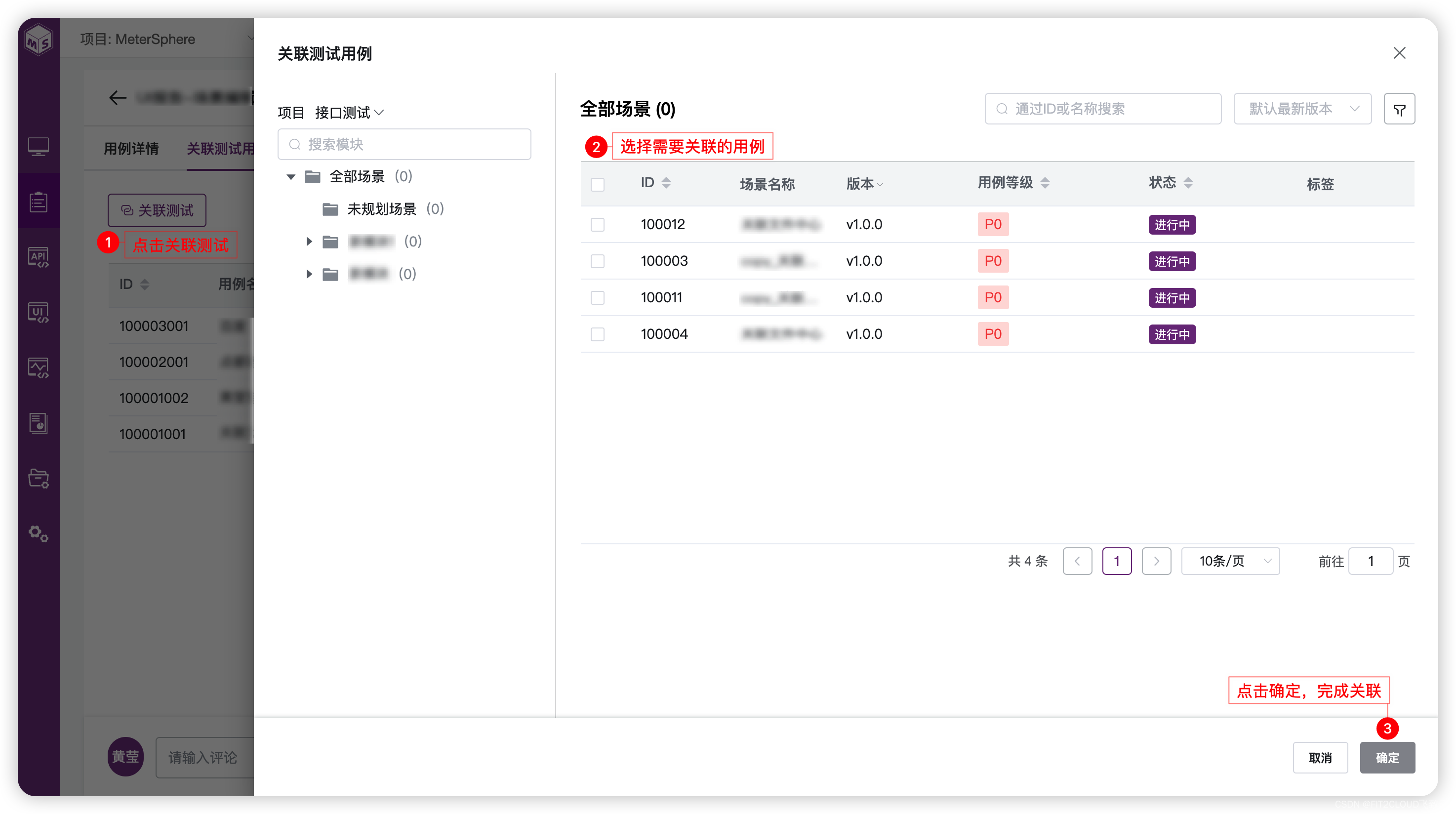
Task: Open the report sidebar icon
Action: coord(39,423)
